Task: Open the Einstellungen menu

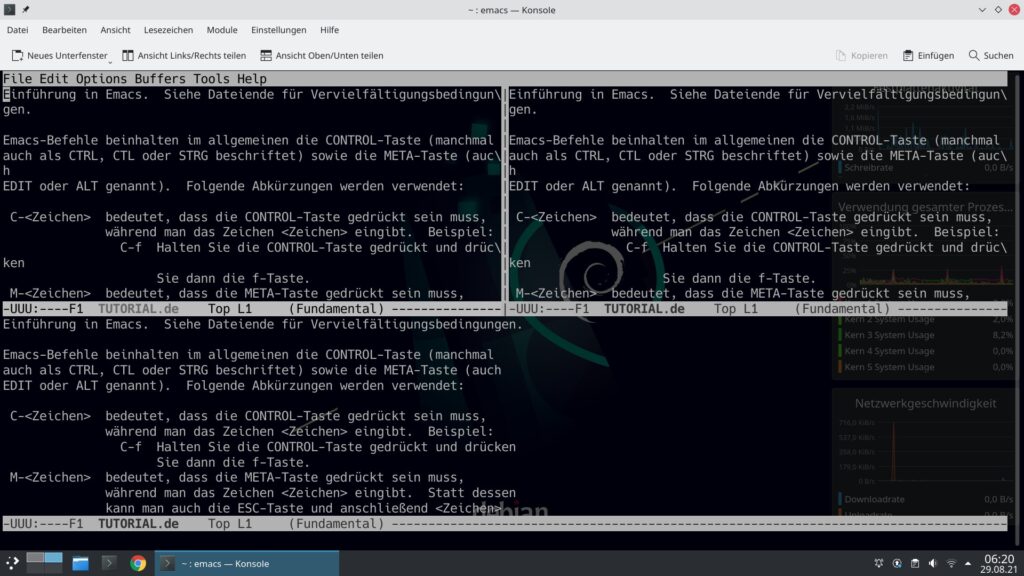Action: [278, 30]
